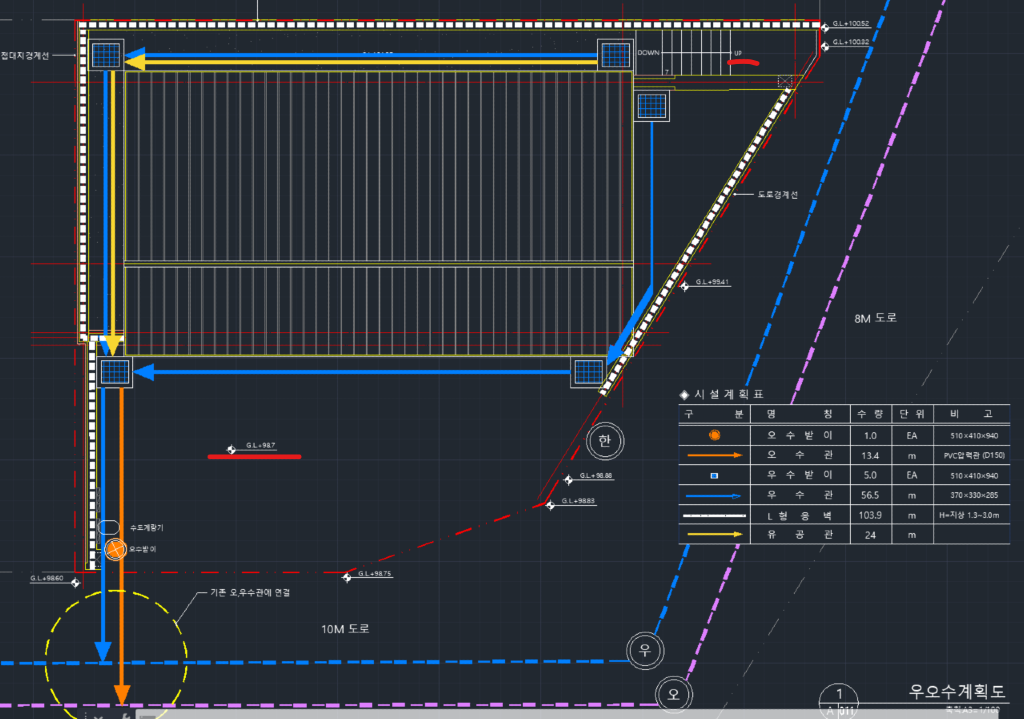Click the circled 한 utility symbol
The height and width of the screenshot is (719, 1024).
(x=603, y=441)
